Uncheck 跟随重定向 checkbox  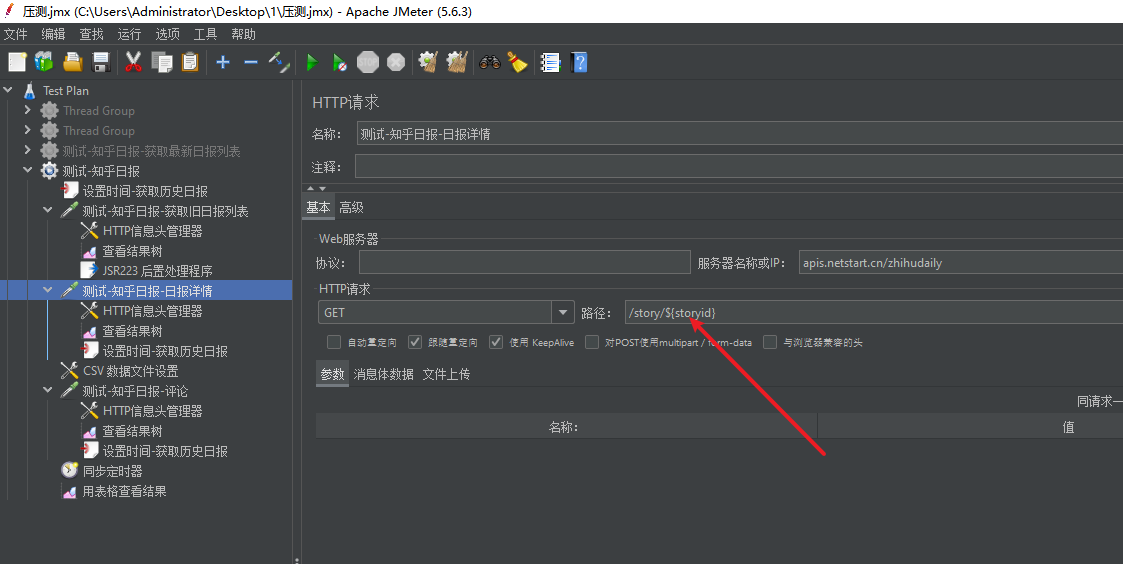(x=415, y=342)
